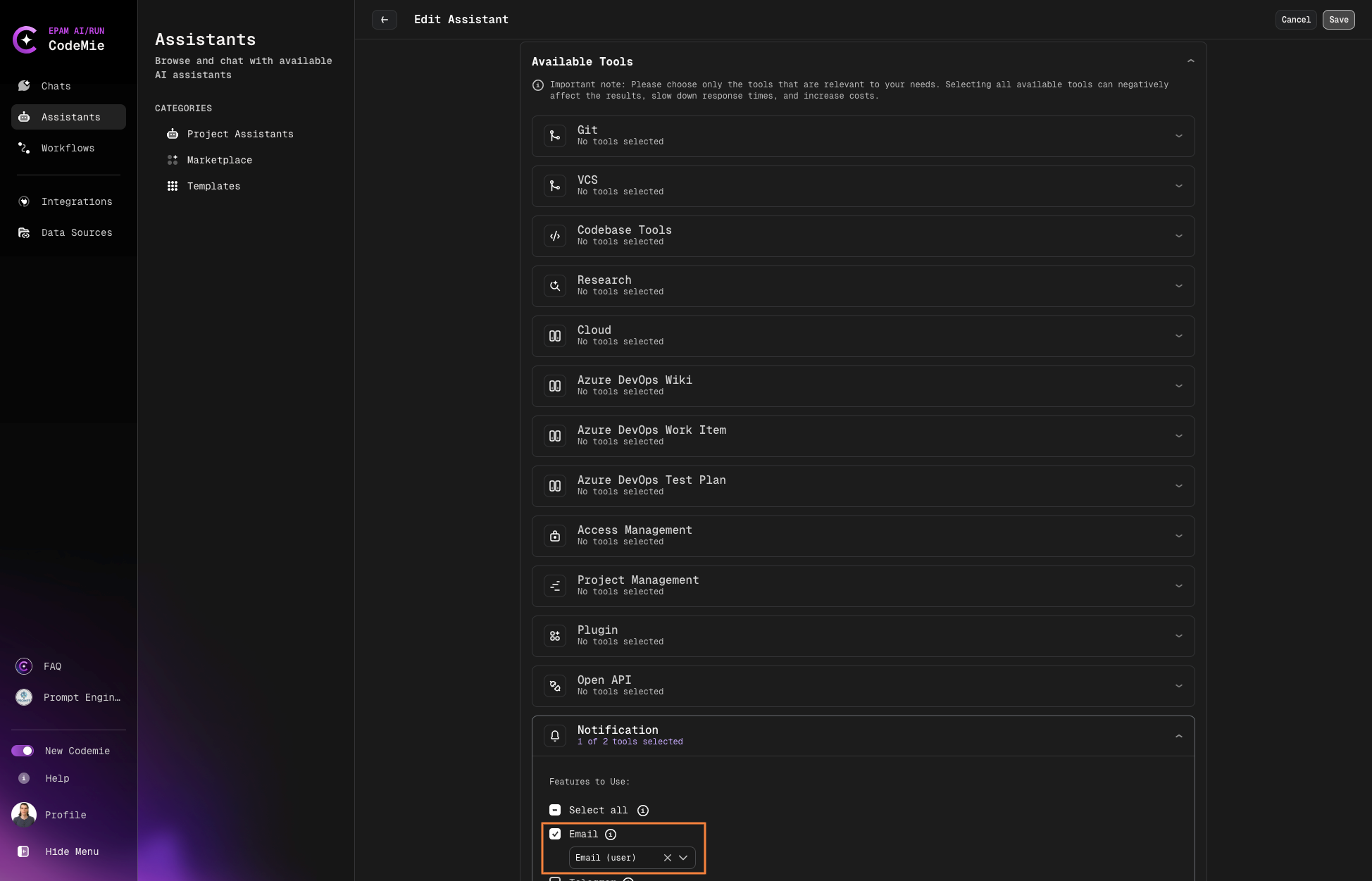Click the Notification bell icon
The height and width of the screenshot is (881, 1372).
tap(555, 735)
